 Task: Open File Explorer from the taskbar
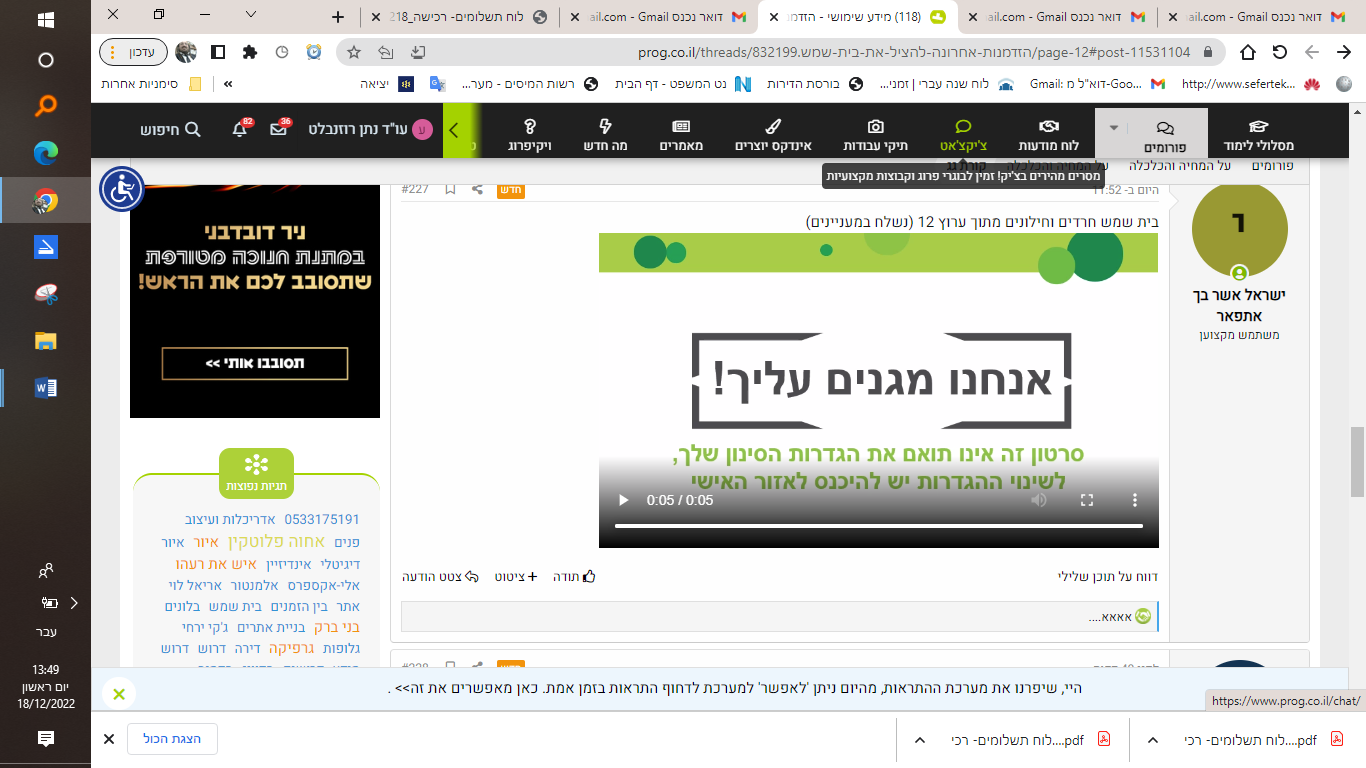[x=45, y=340]
